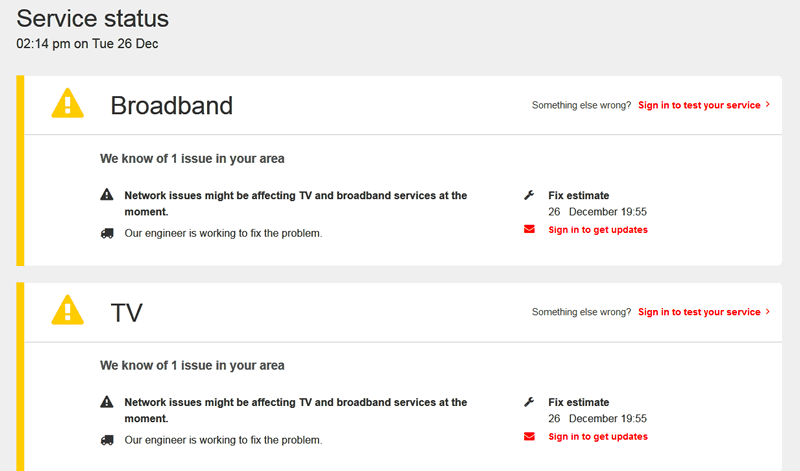Click the Service status page title
The image size is (800, 471).
tap(93, 18)
